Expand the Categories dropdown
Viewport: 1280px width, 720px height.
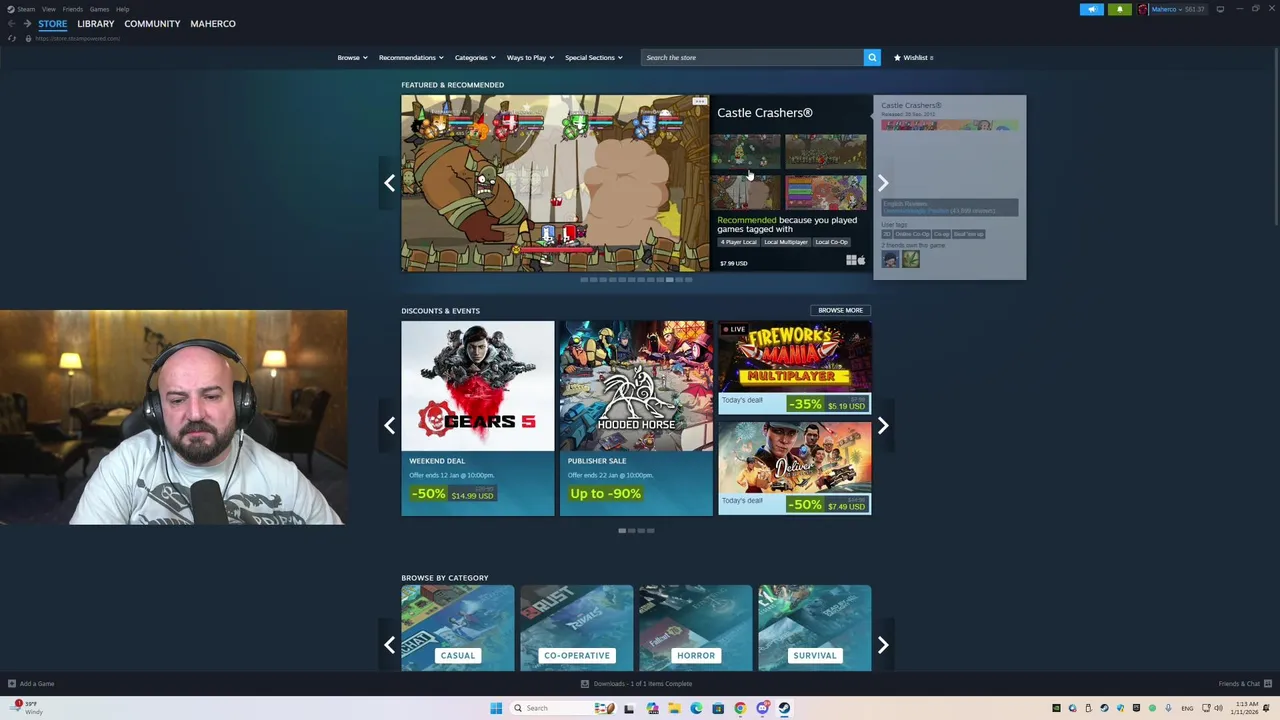click(475, 57)
